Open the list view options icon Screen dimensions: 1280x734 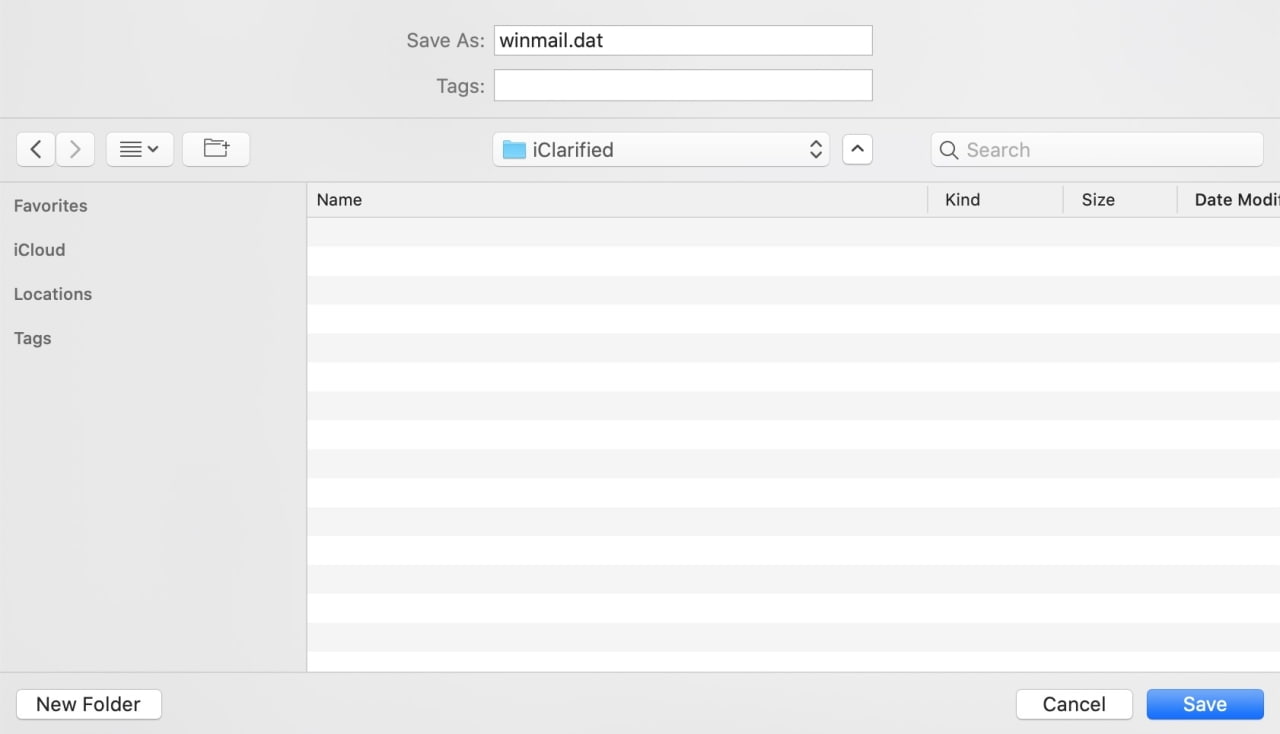[133, 148]
